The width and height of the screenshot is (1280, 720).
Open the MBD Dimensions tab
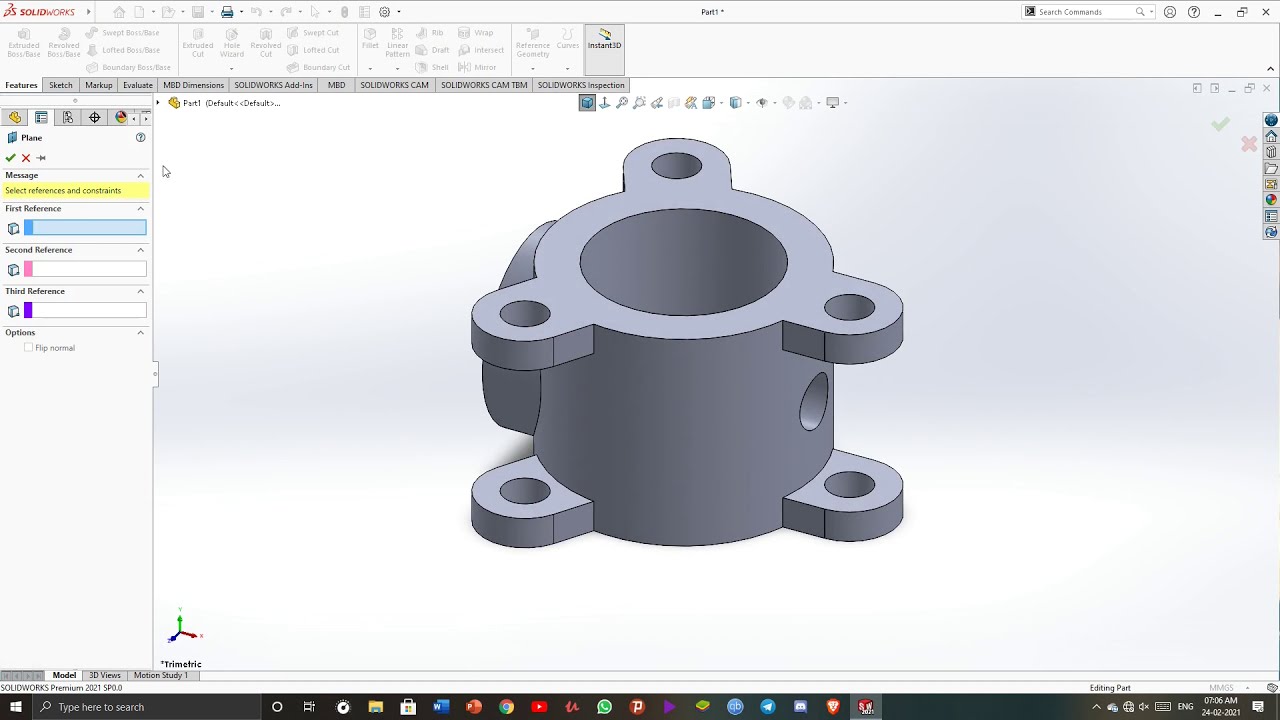[194, 85]
